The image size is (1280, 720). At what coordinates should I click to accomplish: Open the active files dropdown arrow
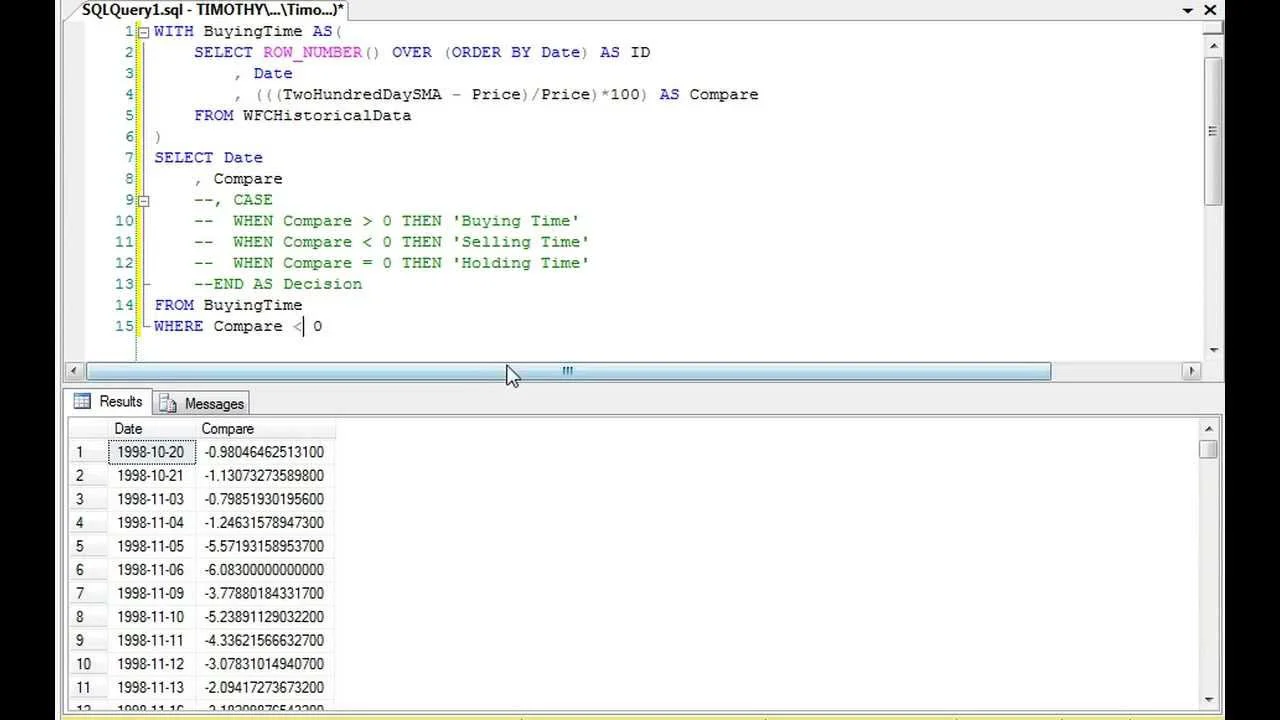[1189, 9]
